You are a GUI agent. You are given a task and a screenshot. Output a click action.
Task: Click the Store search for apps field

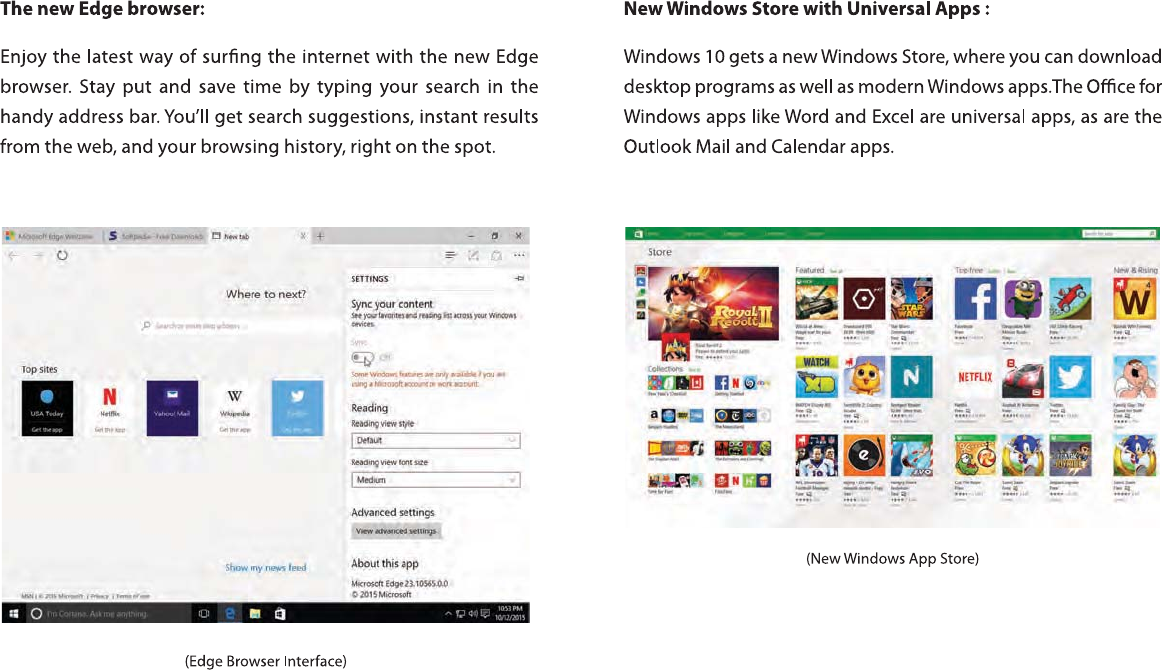point(1119,233)
